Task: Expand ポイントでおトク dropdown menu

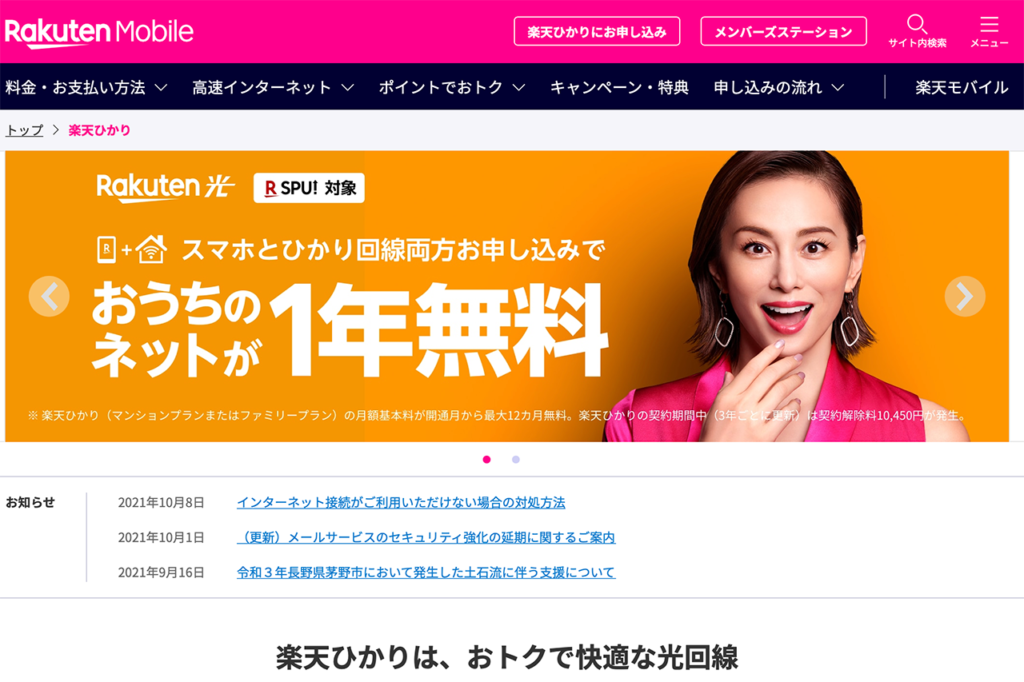Action: point(452,87)
